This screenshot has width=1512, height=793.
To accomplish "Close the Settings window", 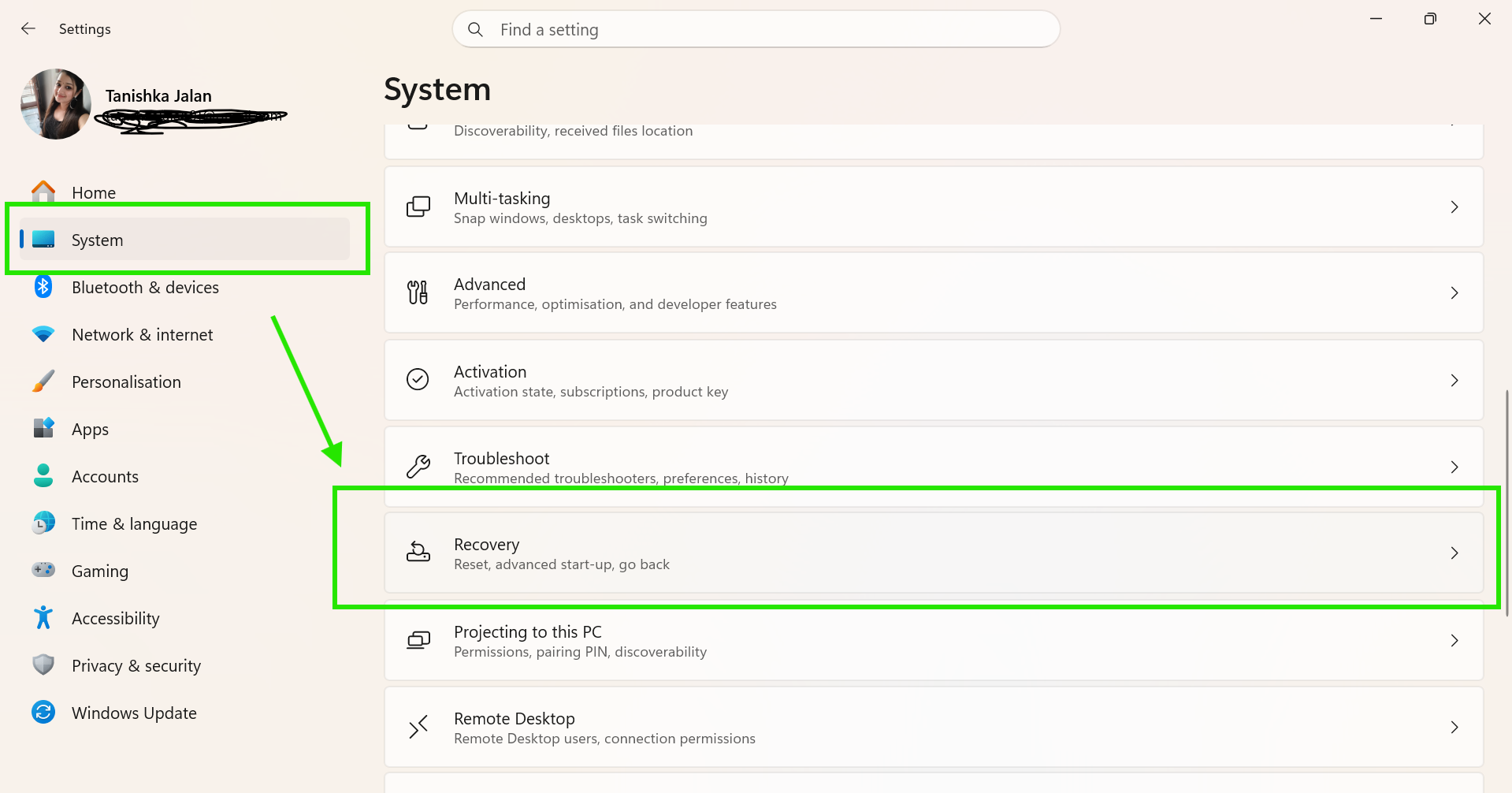I will point(1484,19).
